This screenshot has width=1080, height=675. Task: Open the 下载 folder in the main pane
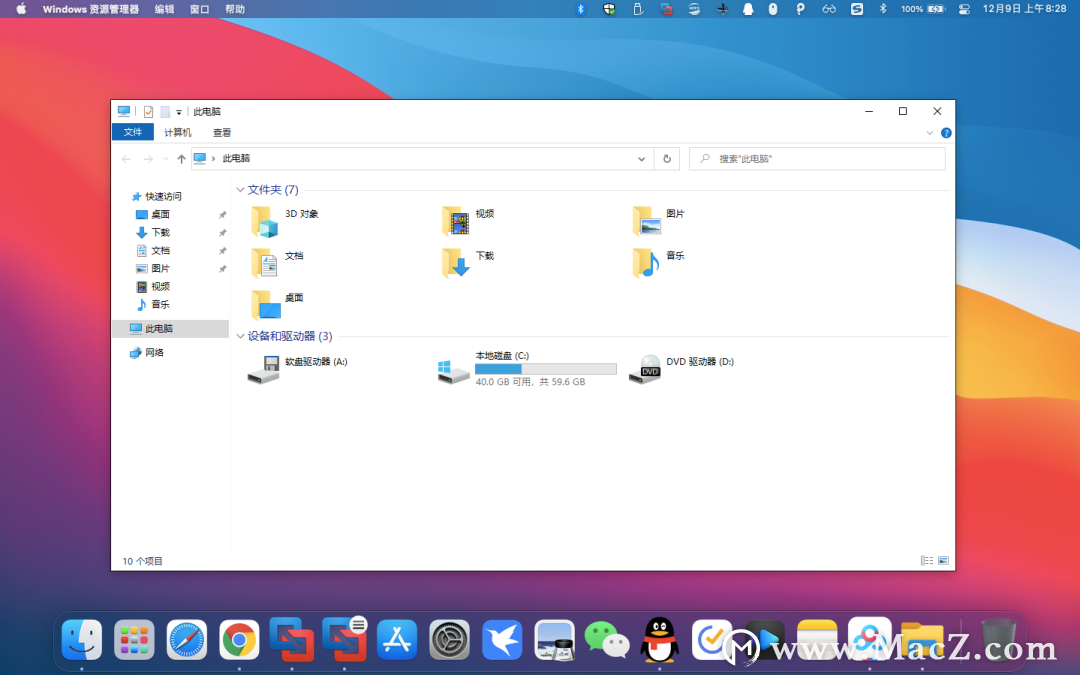pyautogui.click(x=455, y=264)
